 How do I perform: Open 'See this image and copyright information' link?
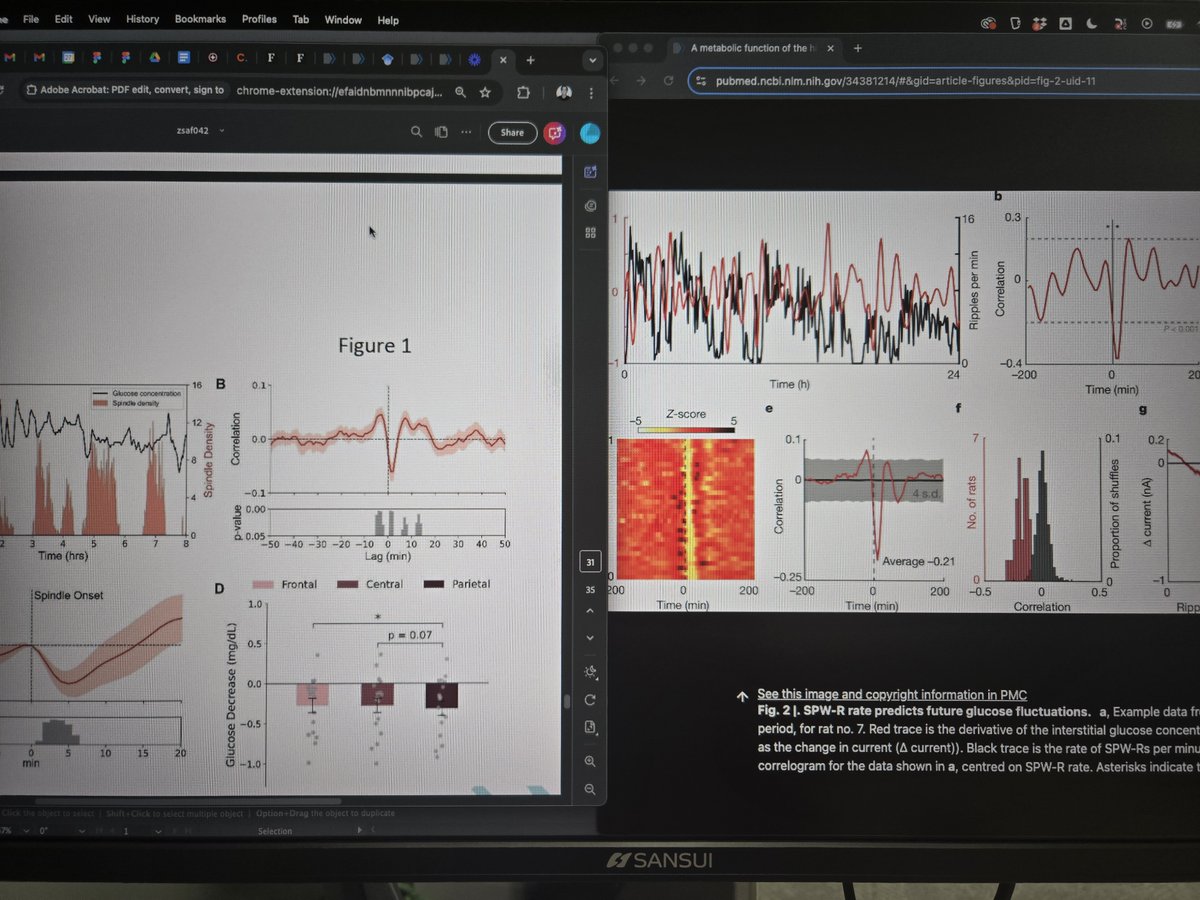pyautogui.click(x=892, y=694)
